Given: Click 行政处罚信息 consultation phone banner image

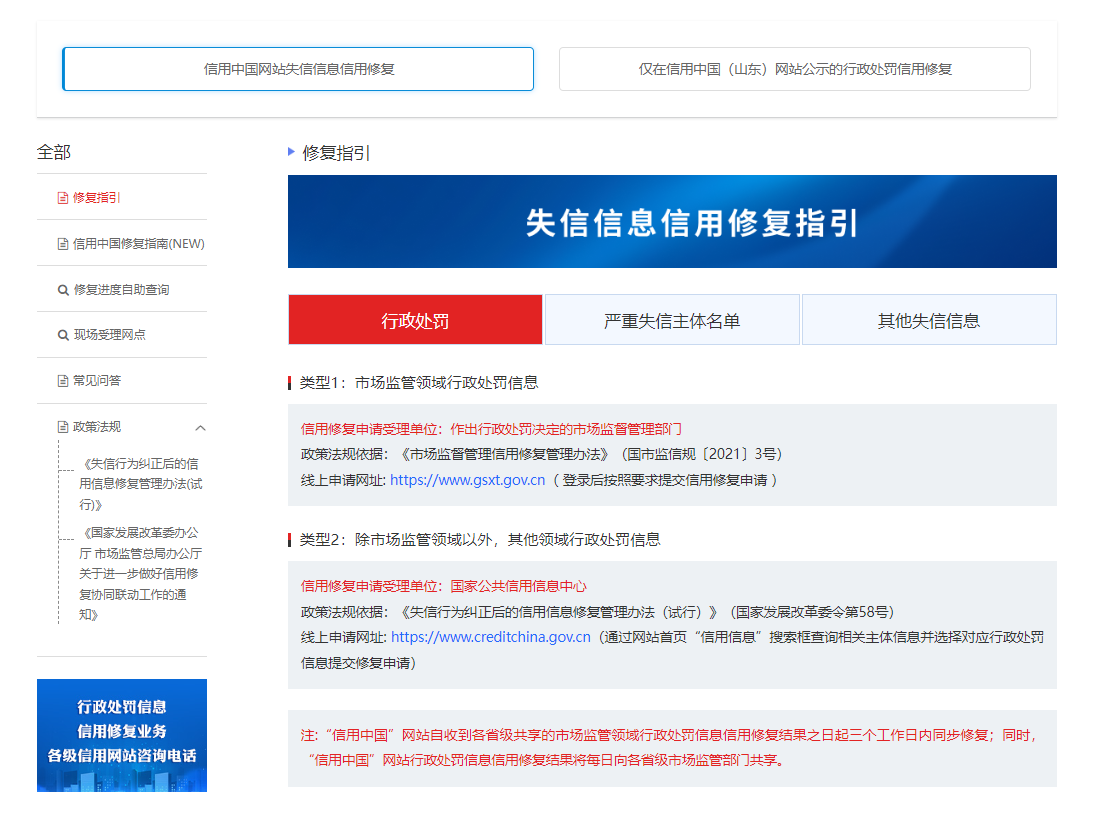Looking at the screenshot, I should (x=122, y=735).
